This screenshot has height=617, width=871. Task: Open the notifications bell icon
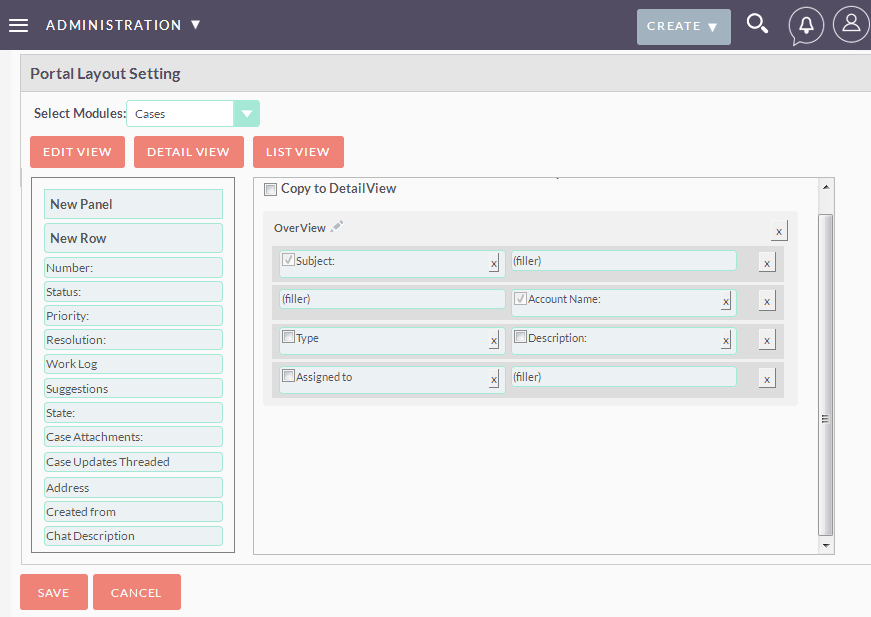pos(806,26)
